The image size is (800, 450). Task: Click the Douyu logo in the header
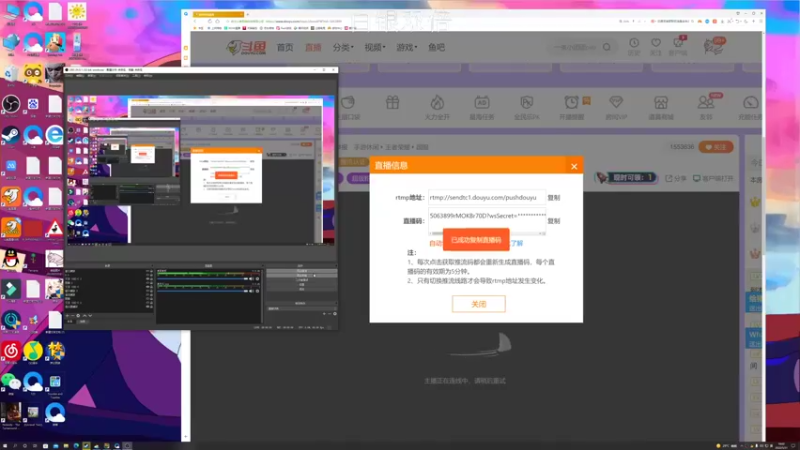[x=246, y=47]
